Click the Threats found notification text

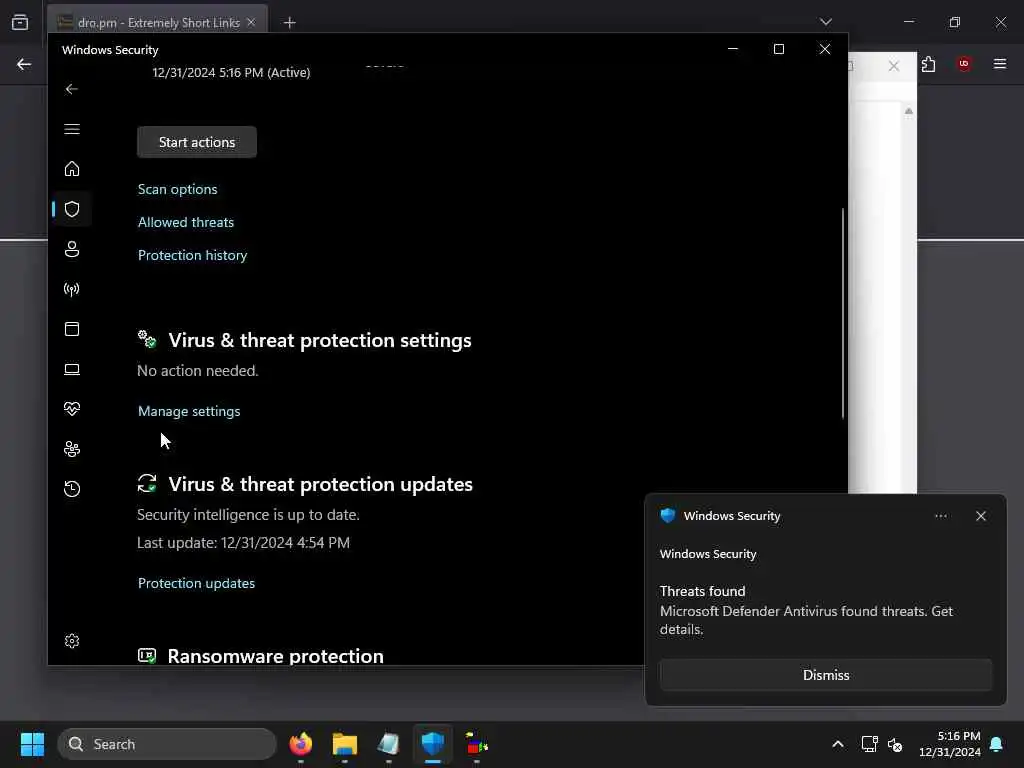(x=702, y=591)
